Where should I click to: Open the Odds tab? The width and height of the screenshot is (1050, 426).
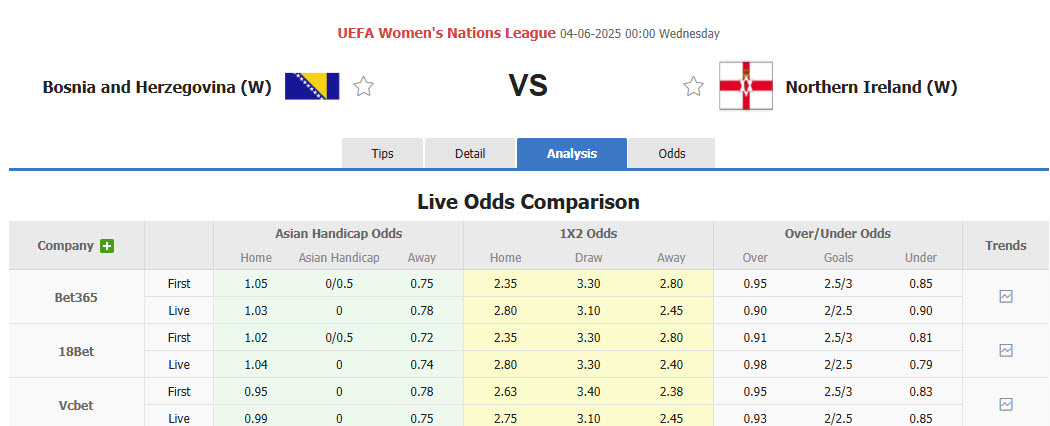(671, 153)
